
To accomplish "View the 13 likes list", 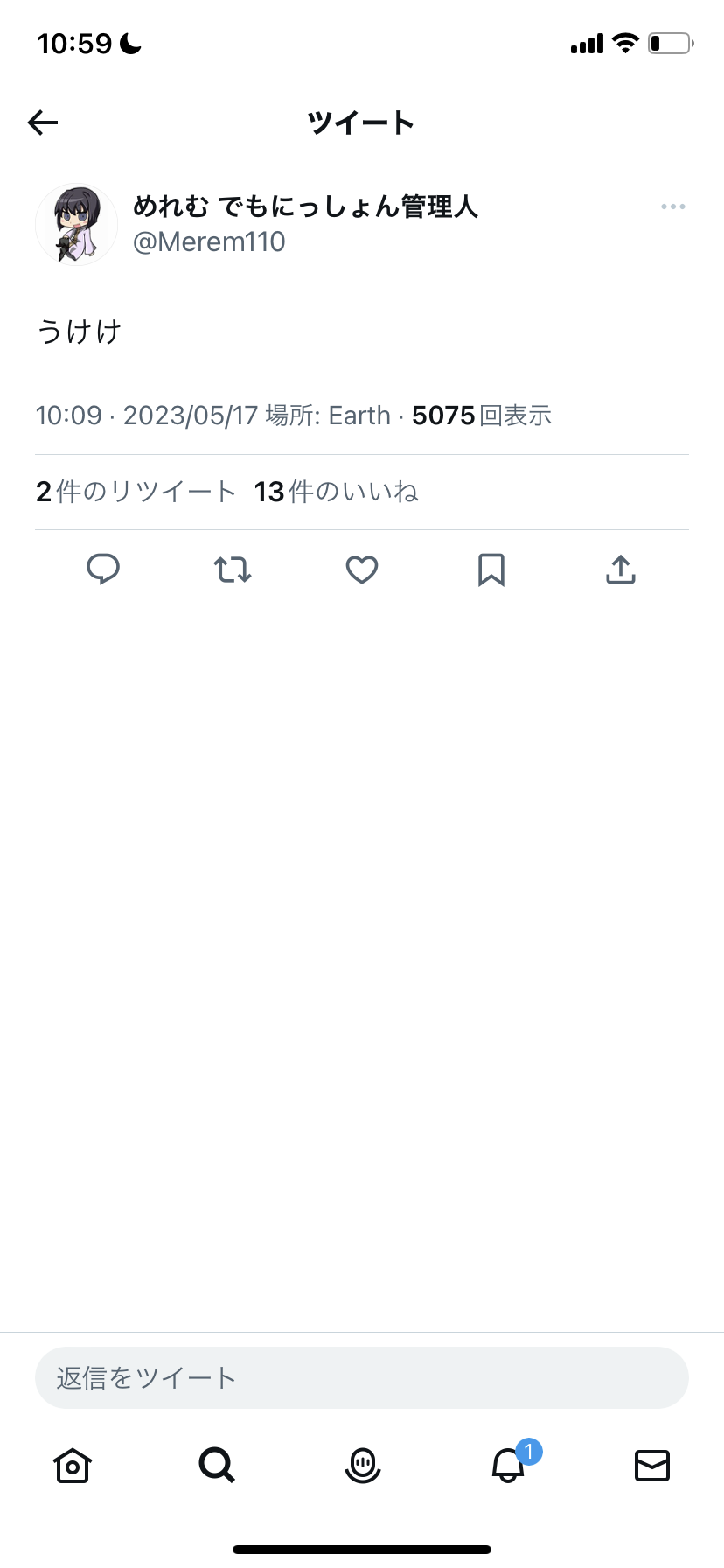I will point(337,492).
